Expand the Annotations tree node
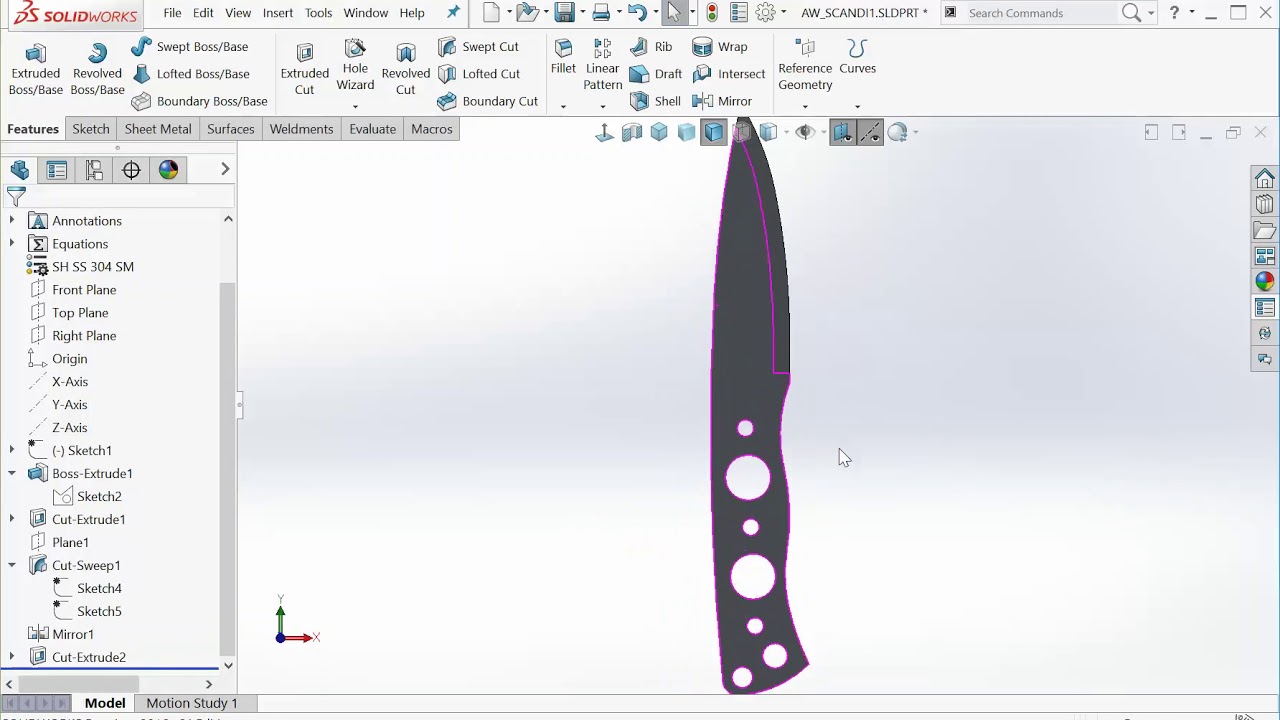The width and height of the screenshot is (1280, 720). [12, 221]
